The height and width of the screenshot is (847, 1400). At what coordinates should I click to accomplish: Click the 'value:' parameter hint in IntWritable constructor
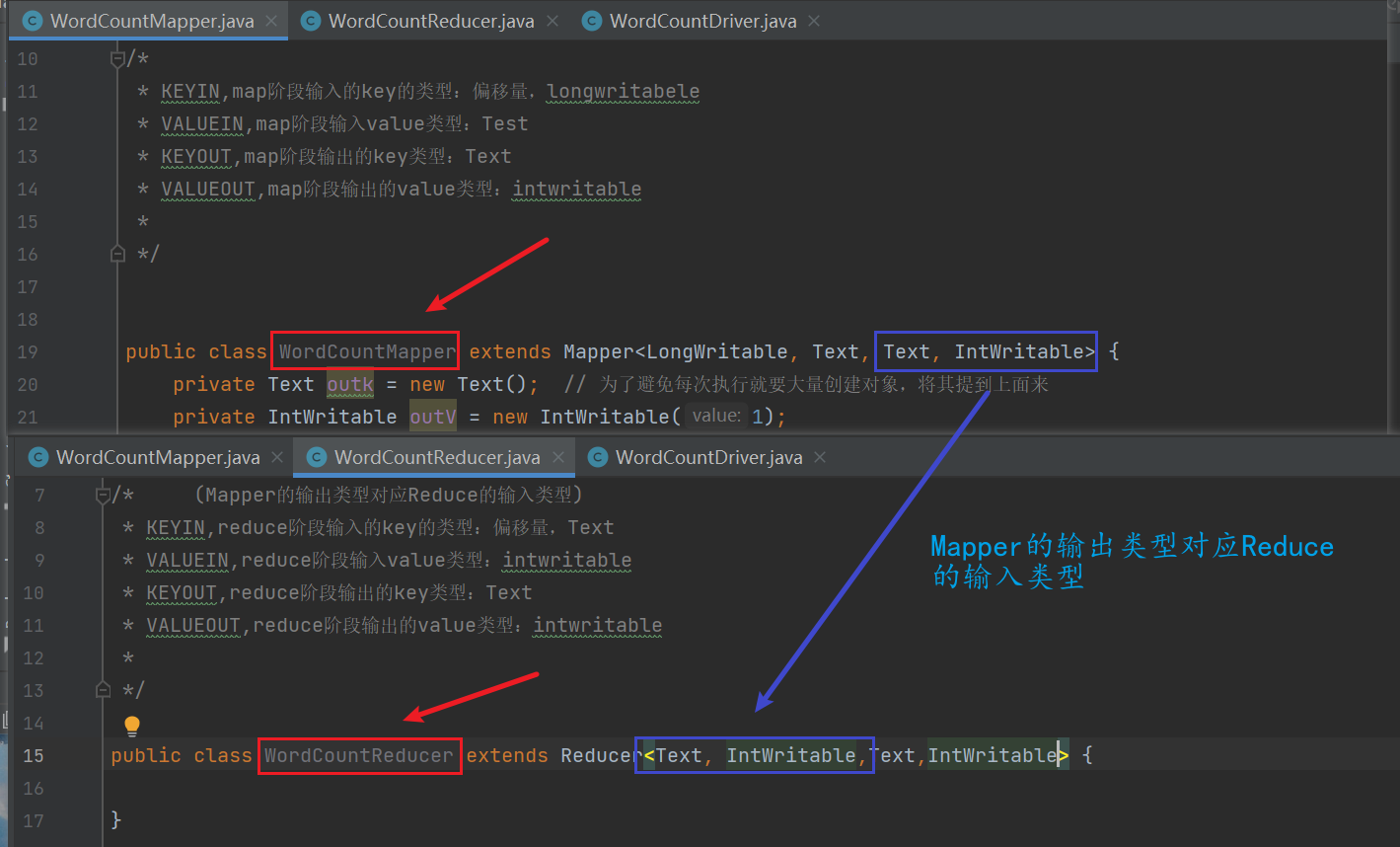716,417
